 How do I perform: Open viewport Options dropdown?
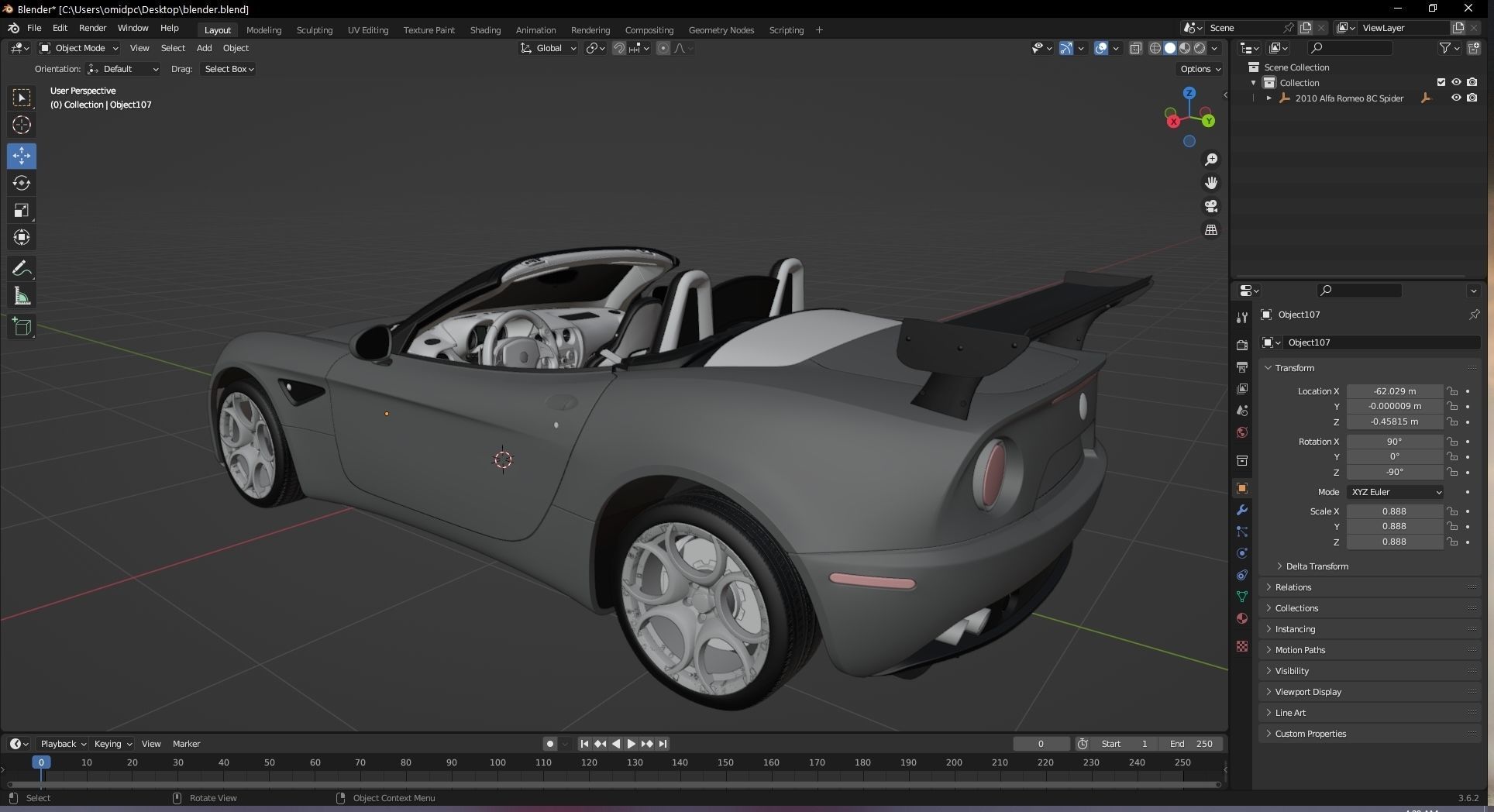[x=1200, y=69]
